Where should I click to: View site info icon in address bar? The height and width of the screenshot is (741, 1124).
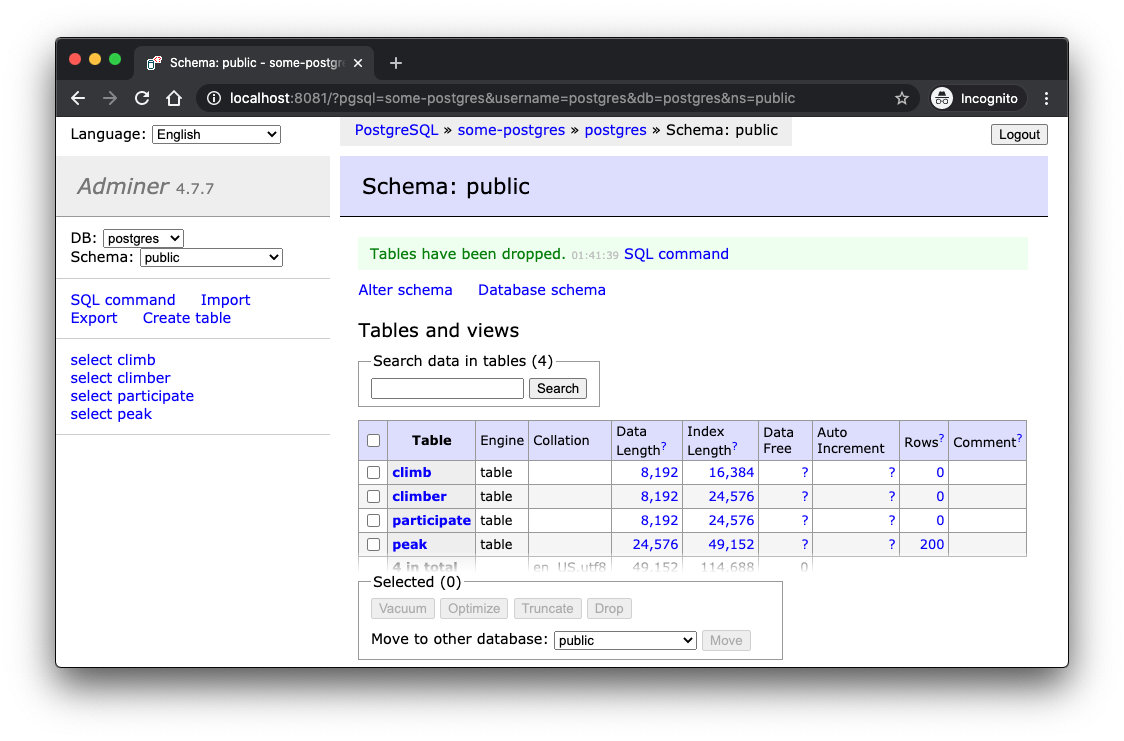pos(214,98)
